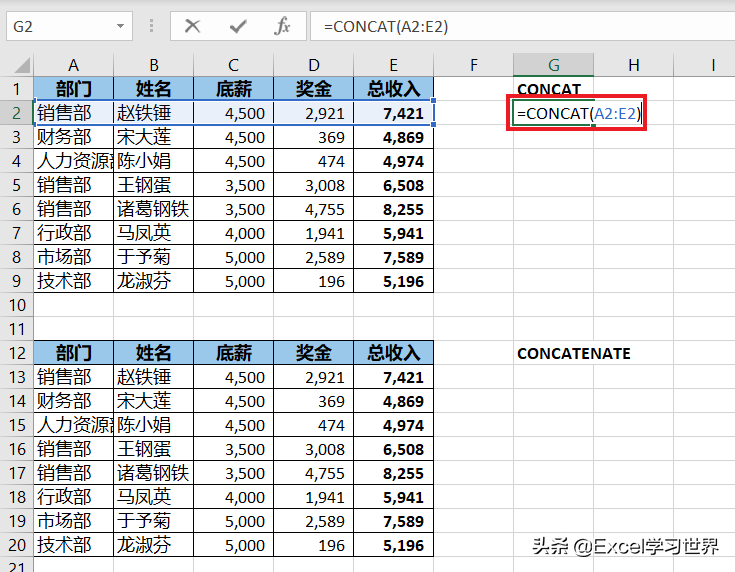Select column E header

tap(394, 65)
